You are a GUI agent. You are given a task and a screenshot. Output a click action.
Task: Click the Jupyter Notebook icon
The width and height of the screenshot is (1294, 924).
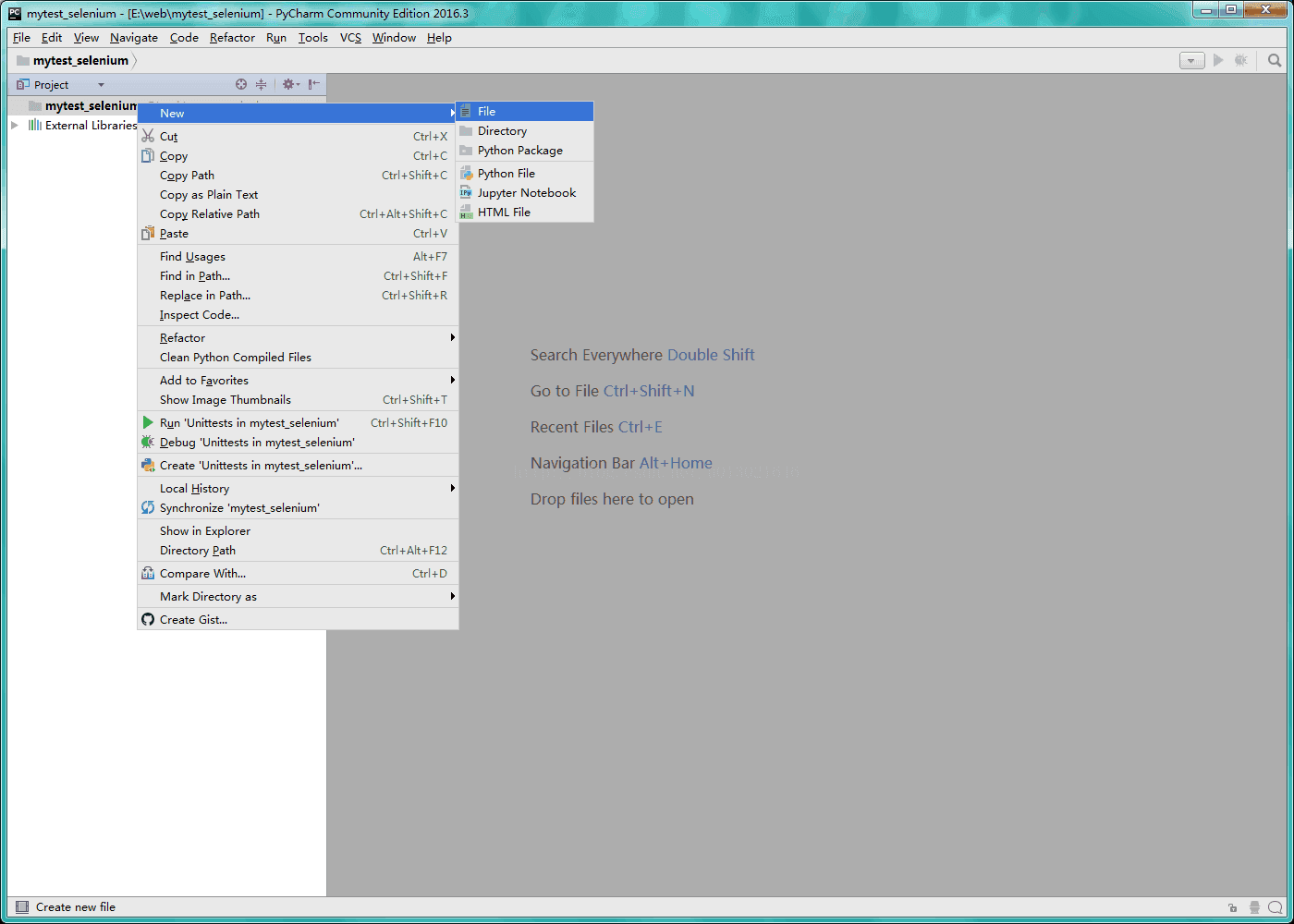[467, 193]
